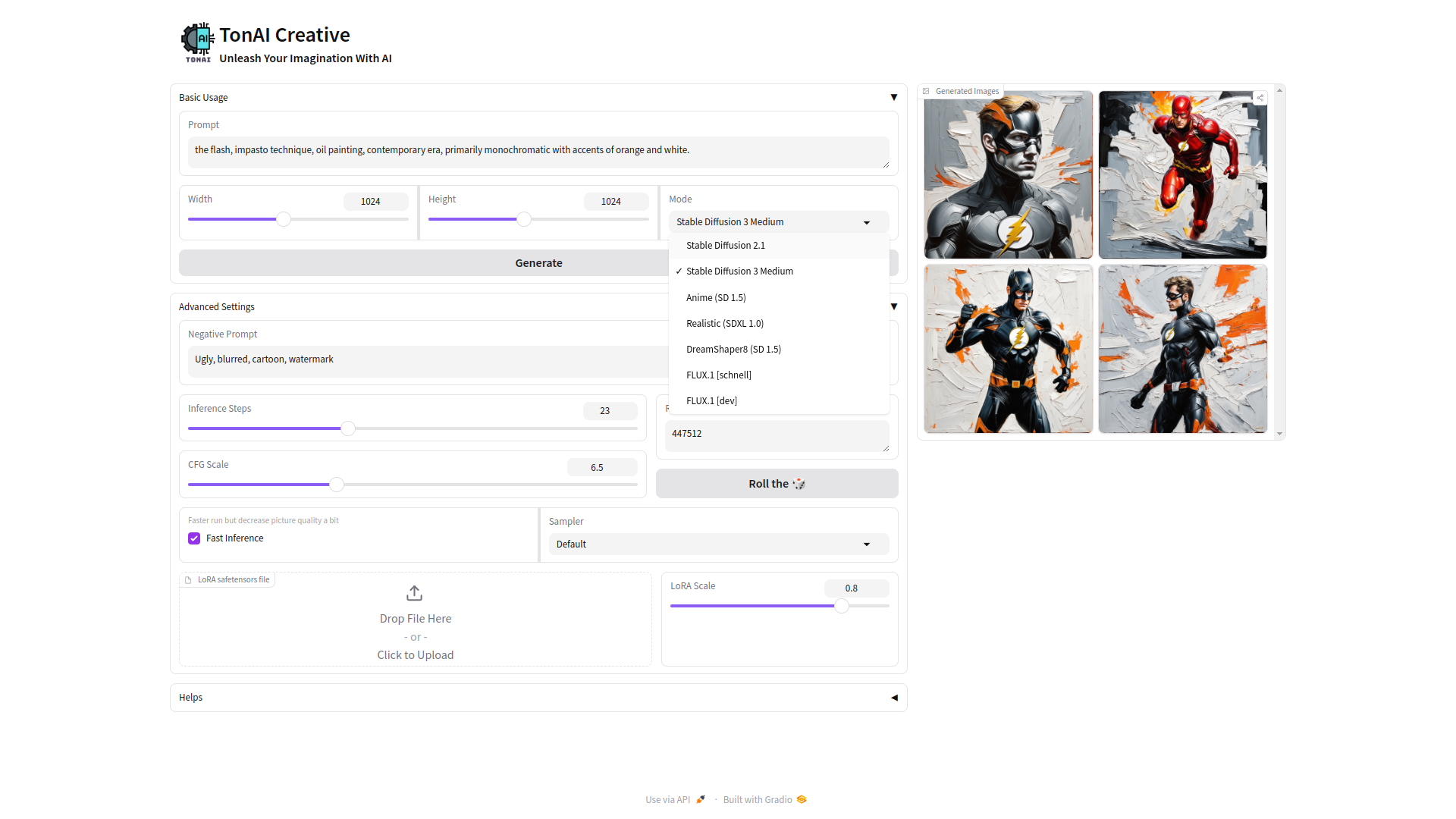Click the Width slider handle
Image resolution: width=1456 pixels, height=819 pixels.
(284, 219)
